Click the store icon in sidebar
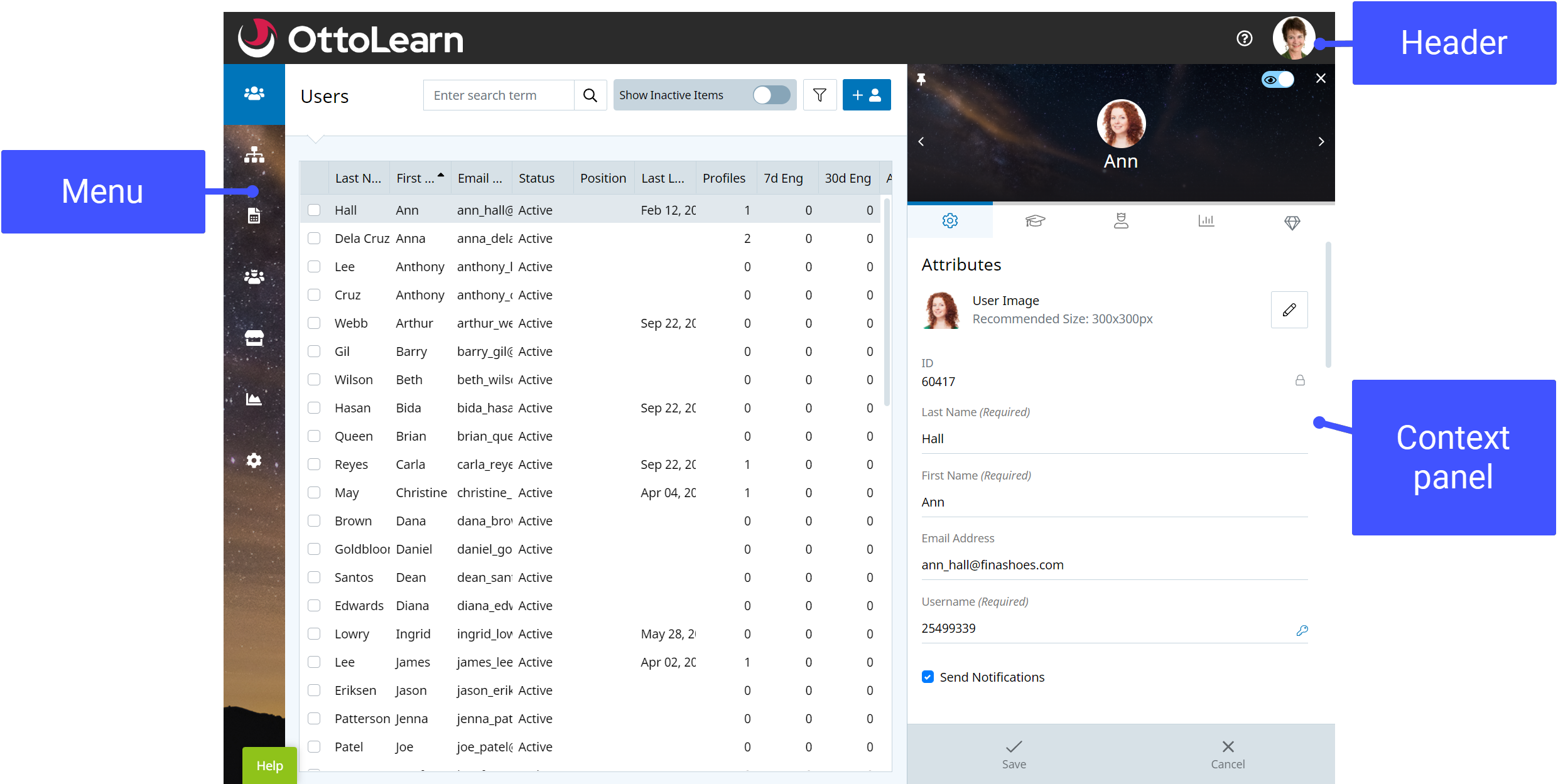The image size is (1558, 784). [x=254, y=338]
